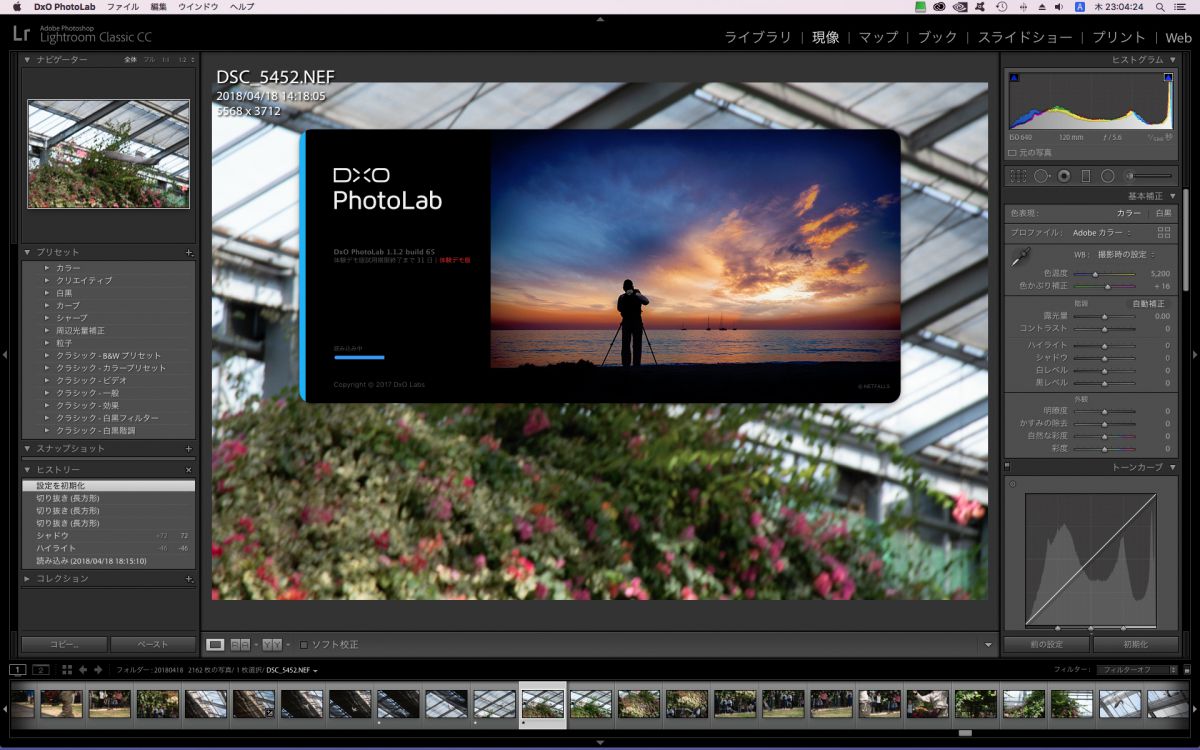The image size is (1200, 750).
Task: Click the 前の設定 button
Action: point(1046,645)
